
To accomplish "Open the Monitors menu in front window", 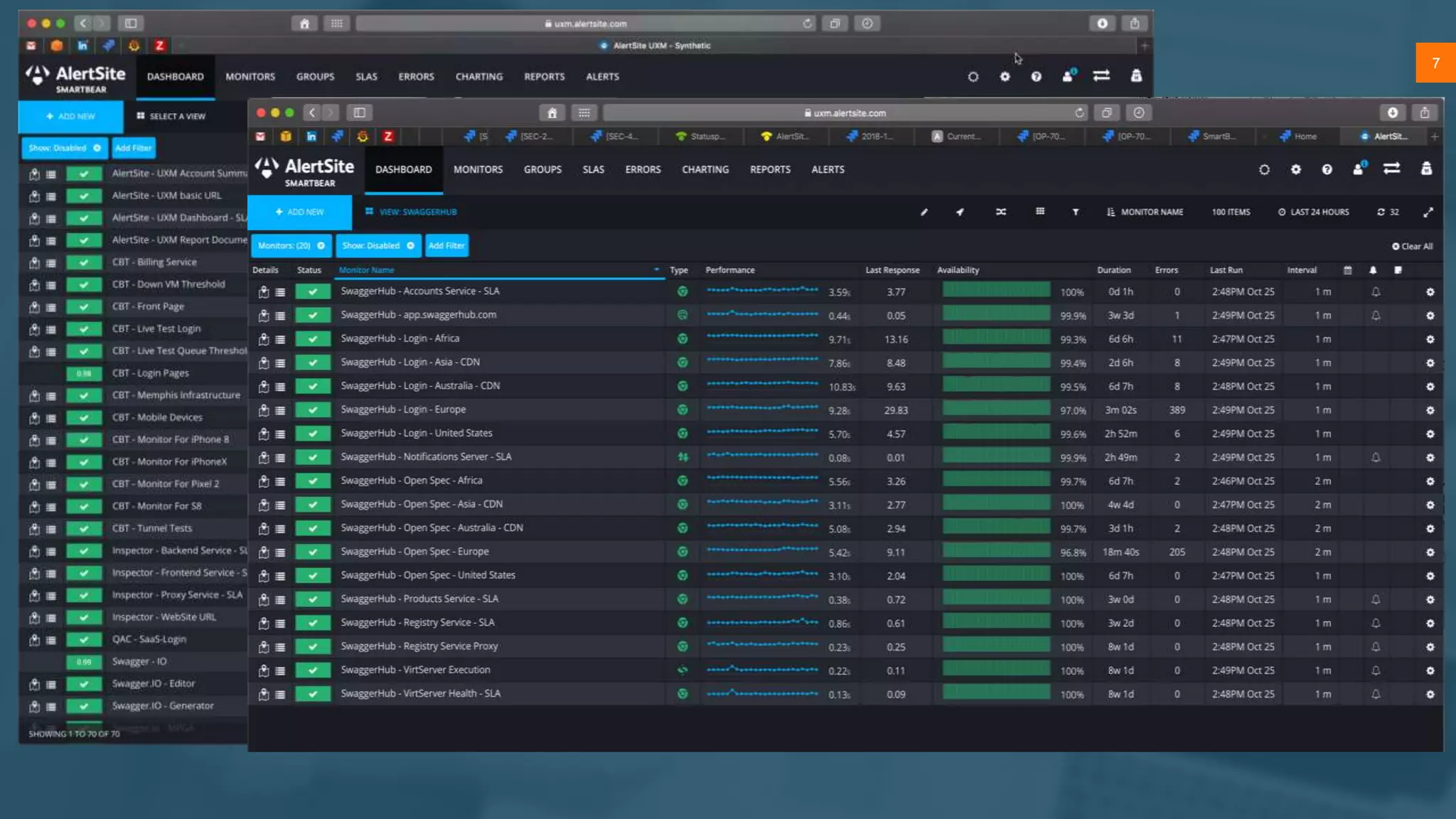I will (478, 169).
